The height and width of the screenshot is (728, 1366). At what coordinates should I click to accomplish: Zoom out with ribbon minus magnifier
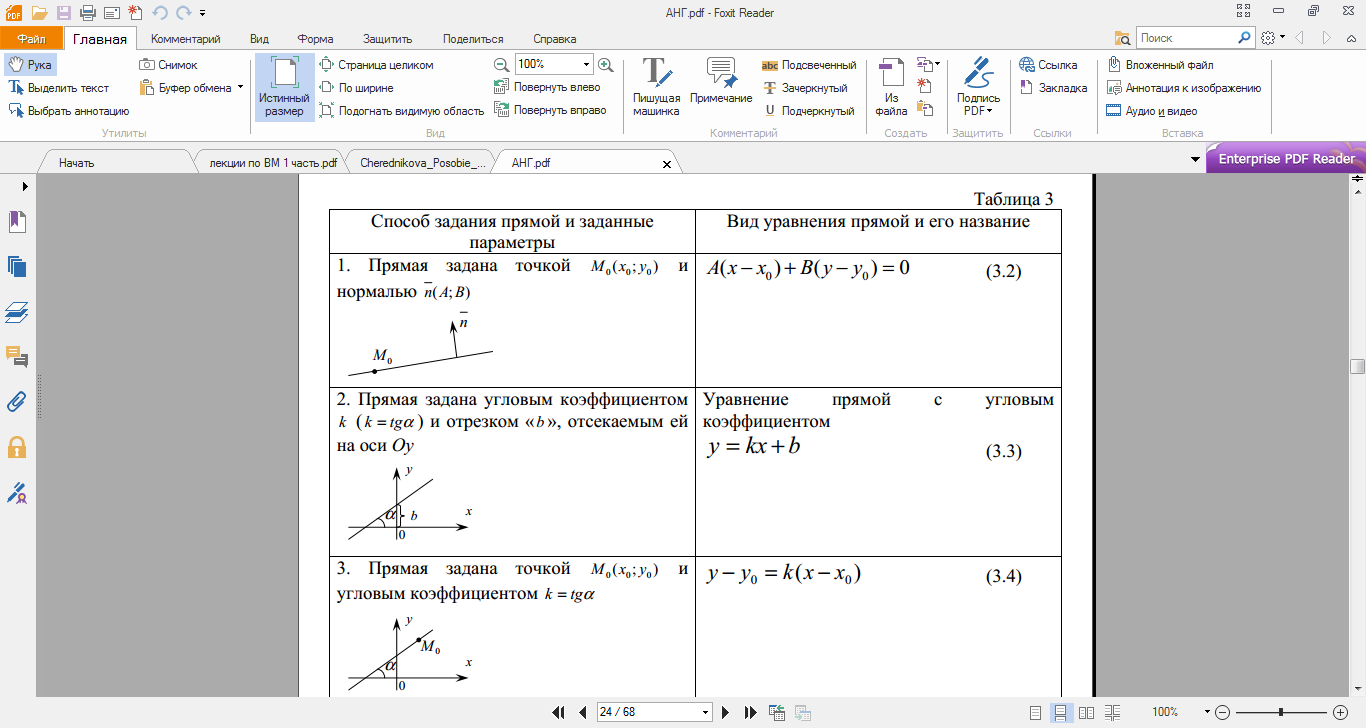click(x=501, y=64)
